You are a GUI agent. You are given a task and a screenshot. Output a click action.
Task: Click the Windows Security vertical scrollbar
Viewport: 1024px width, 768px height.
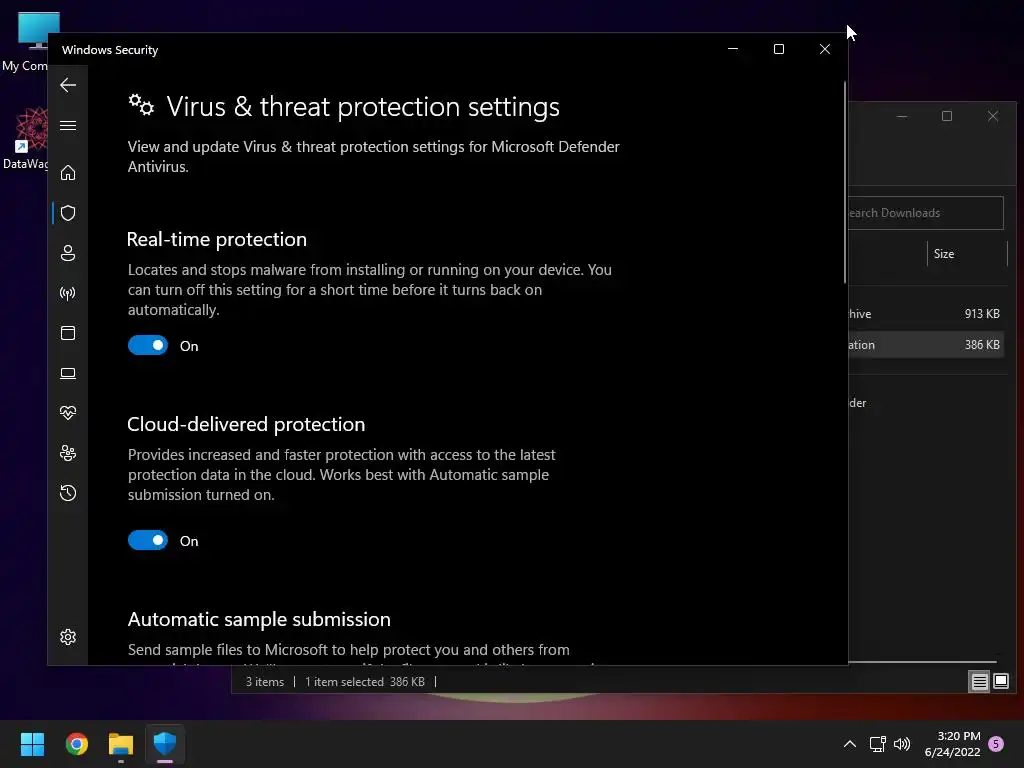pos(844,182)
